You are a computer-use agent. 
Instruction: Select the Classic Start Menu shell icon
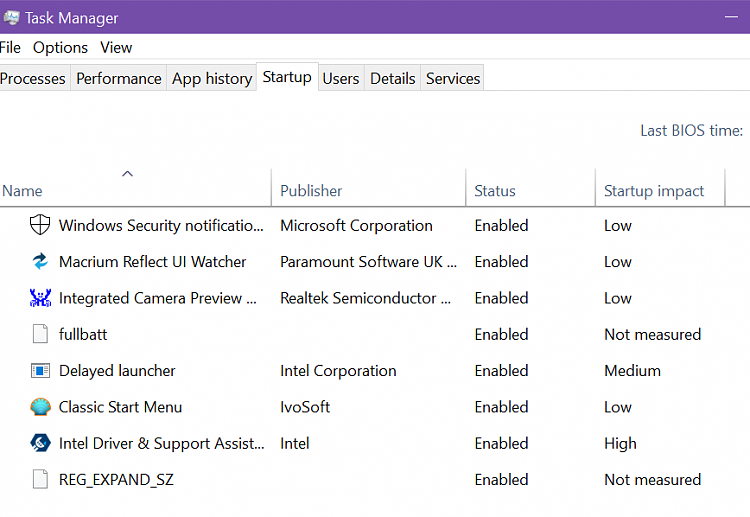(40, 407)
